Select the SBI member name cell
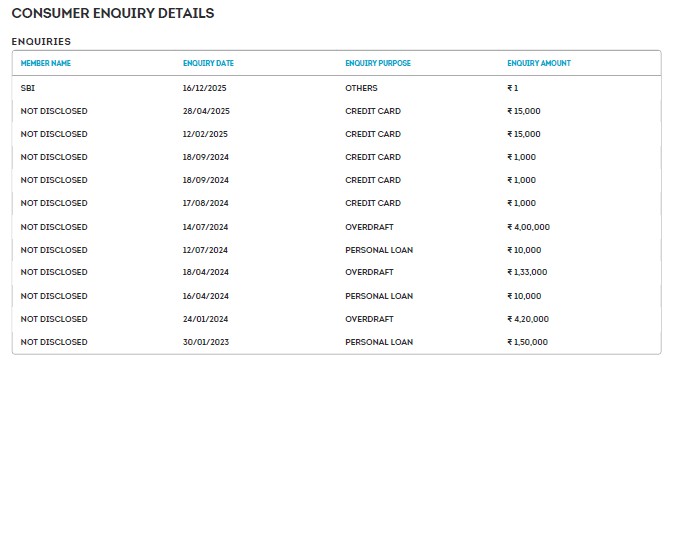The image size is (677, 547). click(27, 88)
